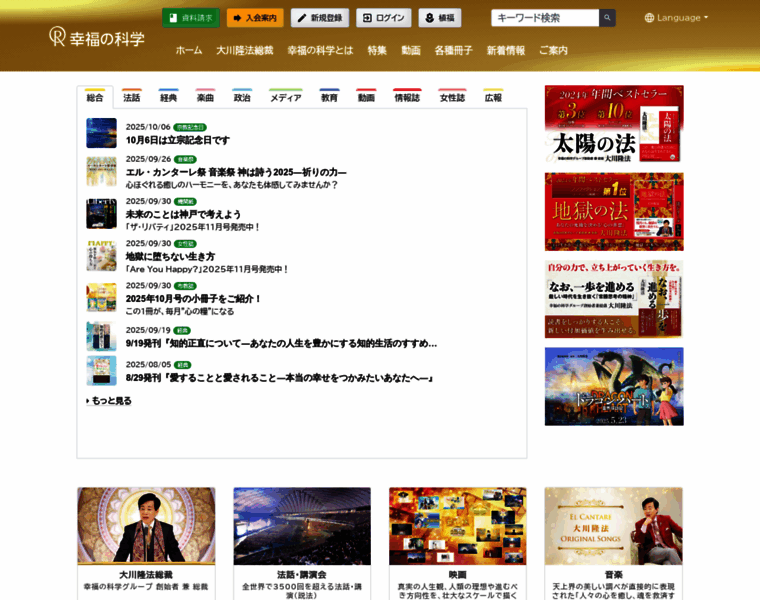The width and height of the screenshot is (760, 600).
Task: Click the 幸福の科学 logo
Action: point(97,37)
